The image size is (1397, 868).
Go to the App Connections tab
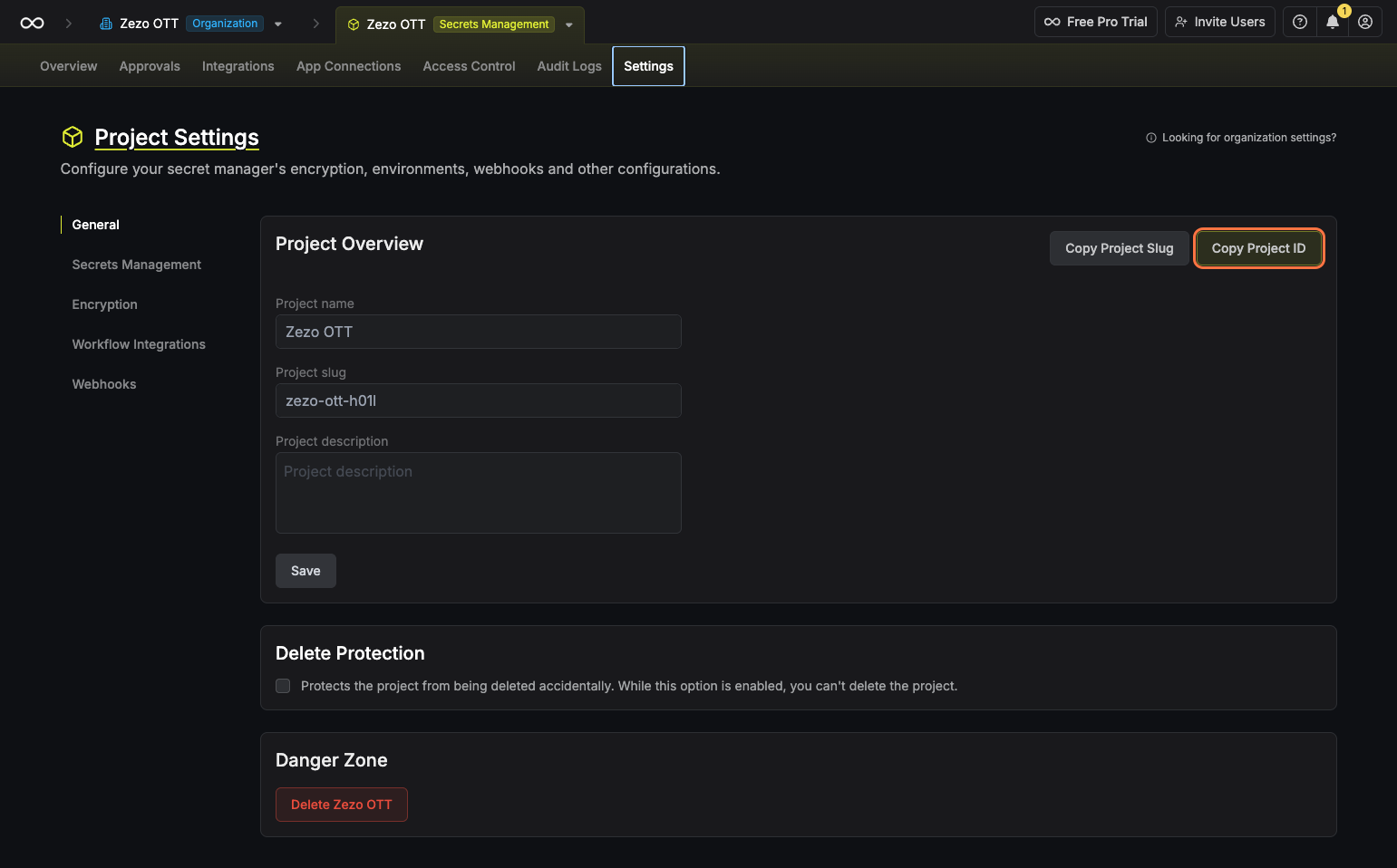[348, 66]
